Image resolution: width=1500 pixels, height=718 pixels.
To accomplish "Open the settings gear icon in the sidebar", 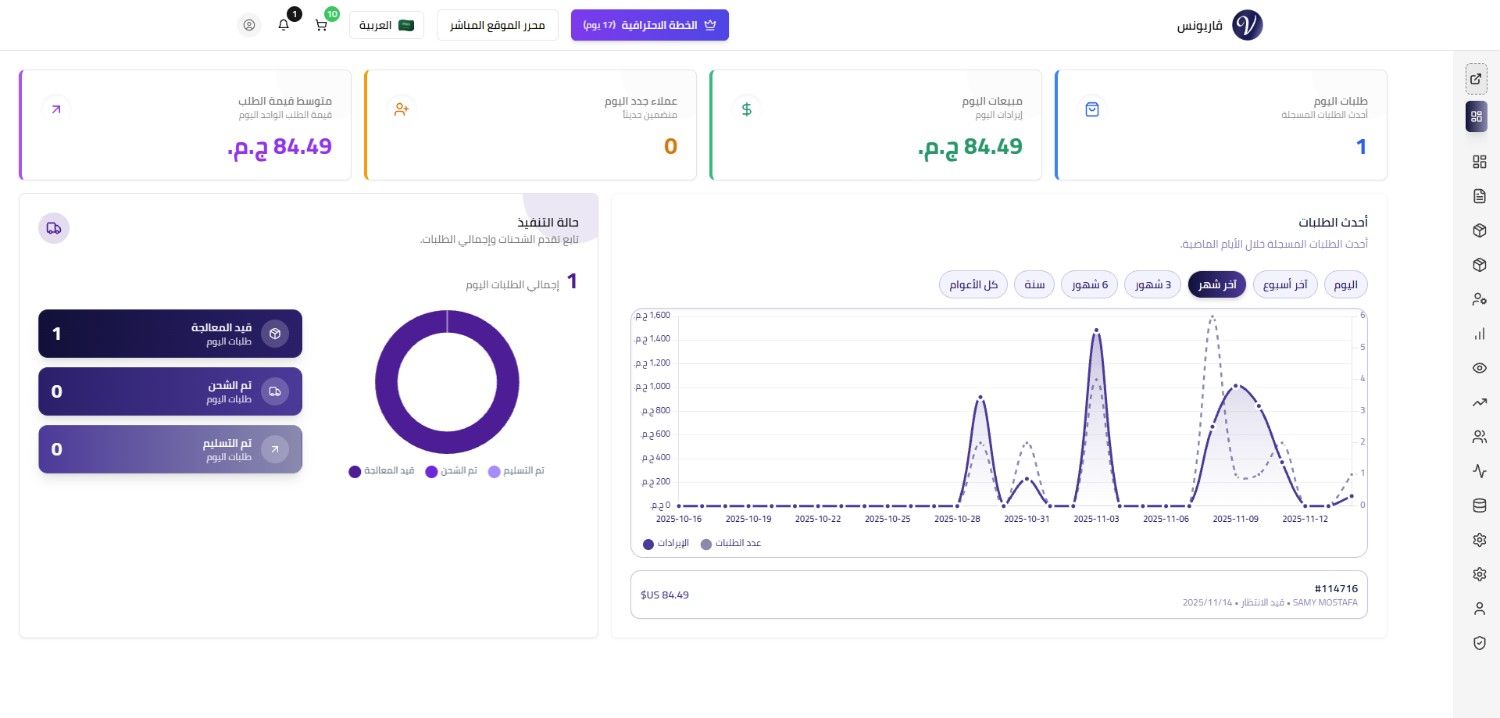I will (x=1478, y=539).
